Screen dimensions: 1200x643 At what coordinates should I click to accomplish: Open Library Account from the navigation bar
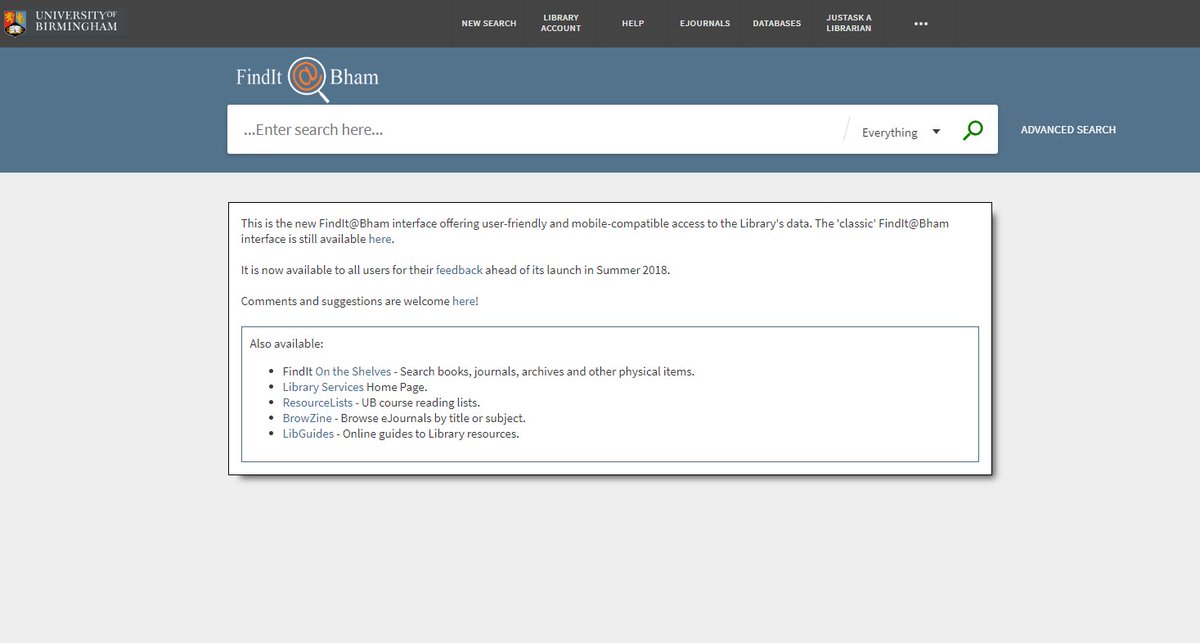point(560,23)
